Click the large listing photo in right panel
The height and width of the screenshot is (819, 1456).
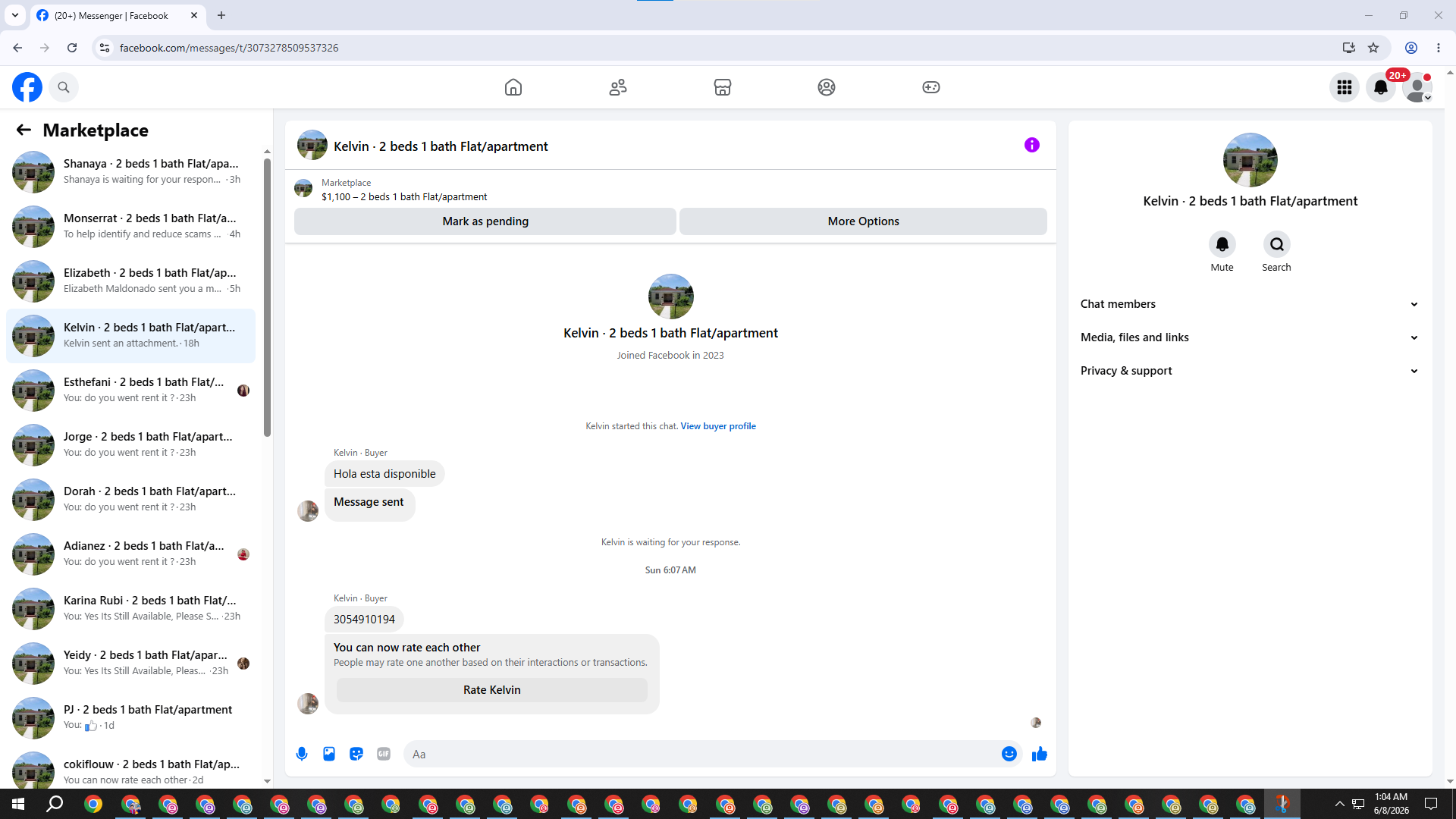1250,160
